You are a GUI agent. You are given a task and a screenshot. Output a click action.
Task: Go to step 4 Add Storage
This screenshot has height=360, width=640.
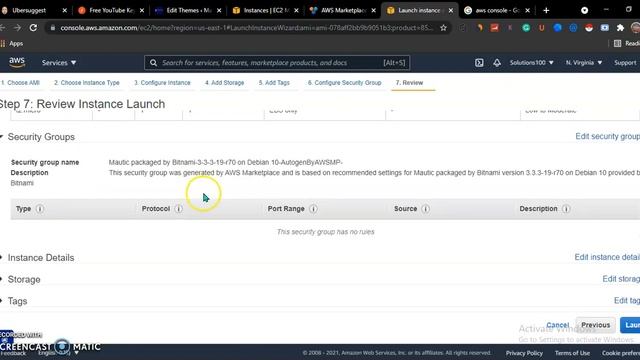tap(224, 82)
